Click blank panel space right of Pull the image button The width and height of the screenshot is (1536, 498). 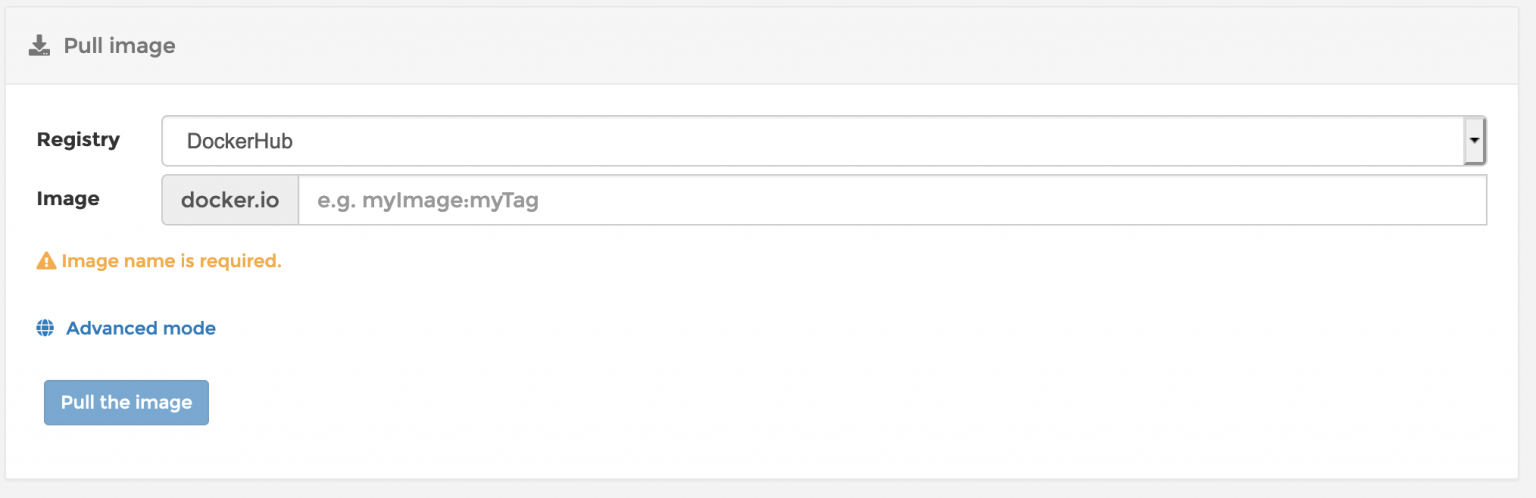[x=700, y=403]
